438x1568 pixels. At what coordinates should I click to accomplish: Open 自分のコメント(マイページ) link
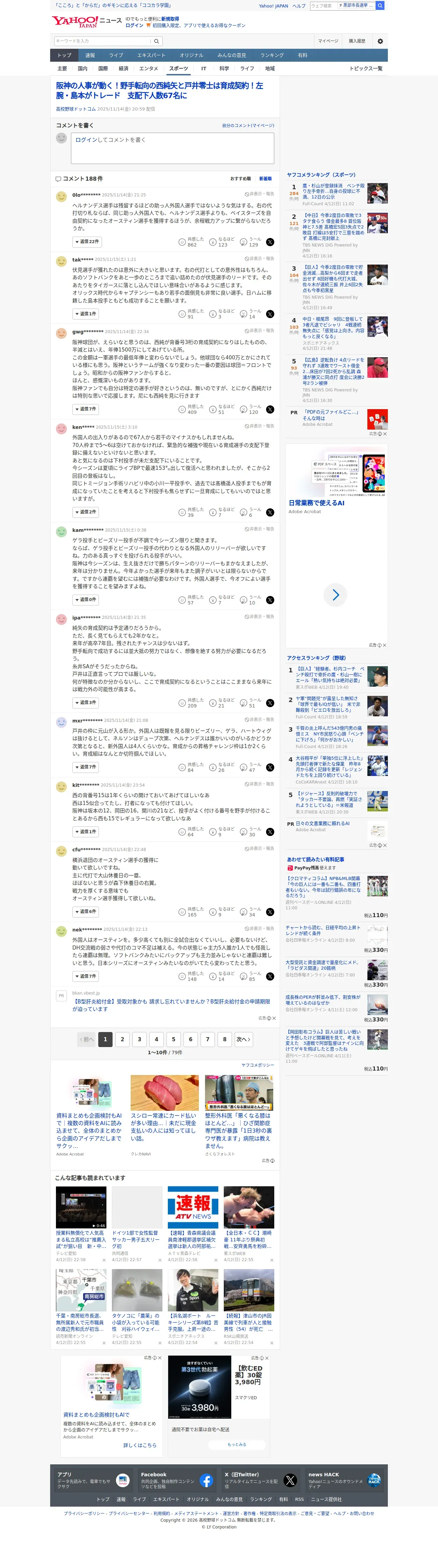pos(248,125)
